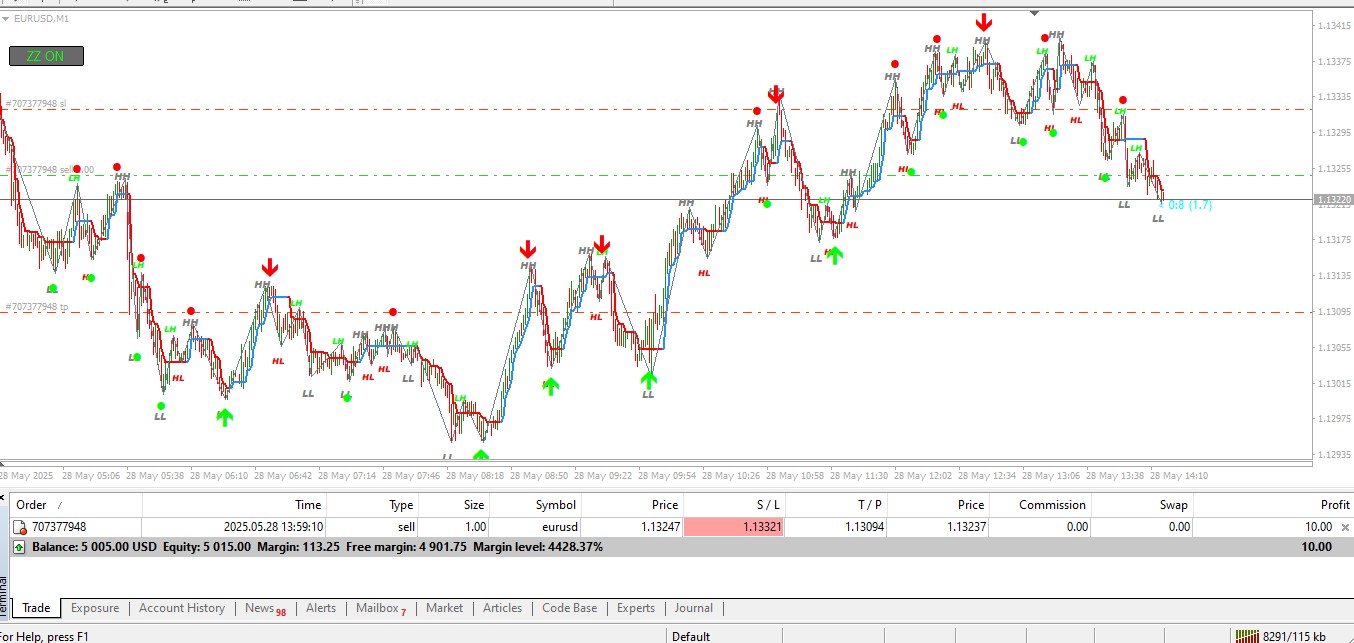Click the Commission column header
Screen dimensions: 1354x643
tap(1040, 505)
